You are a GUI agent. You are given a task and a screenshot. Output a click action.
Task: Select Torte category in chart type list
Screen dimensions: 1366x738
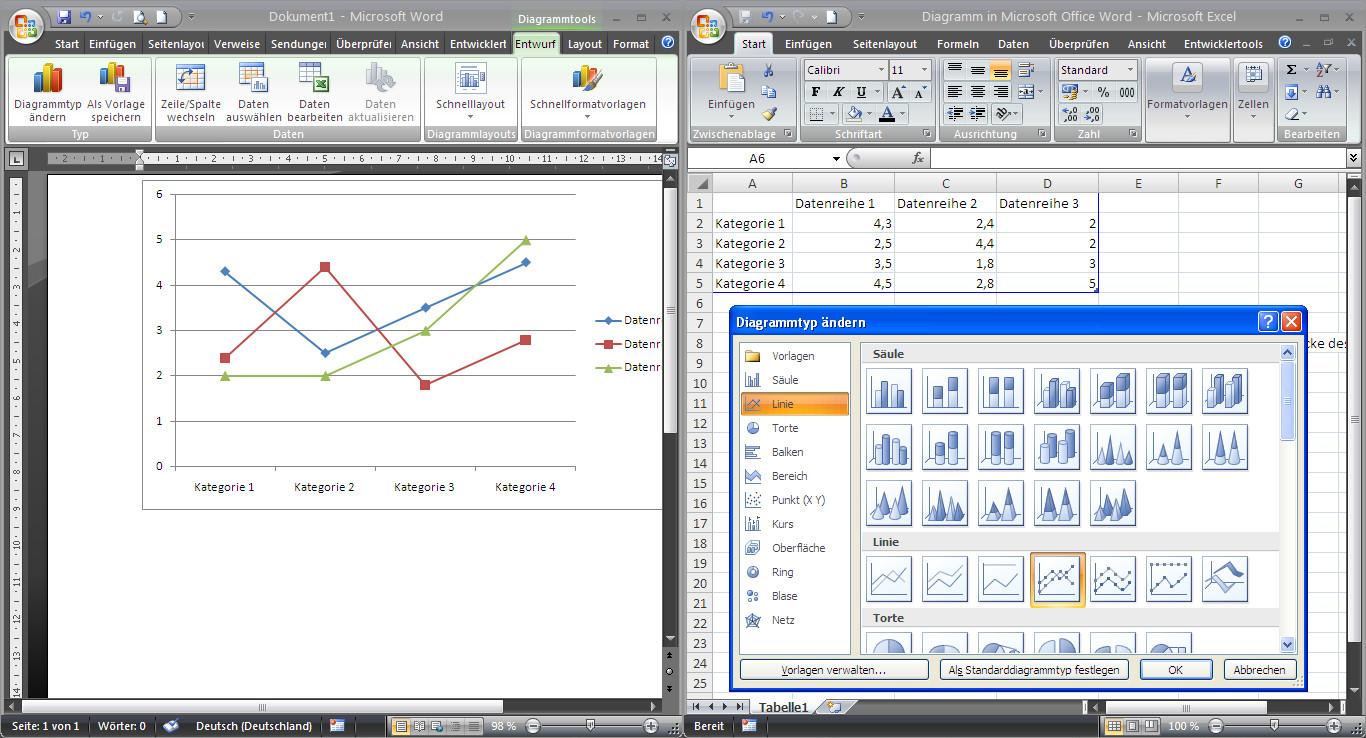[x=795, y=428]
